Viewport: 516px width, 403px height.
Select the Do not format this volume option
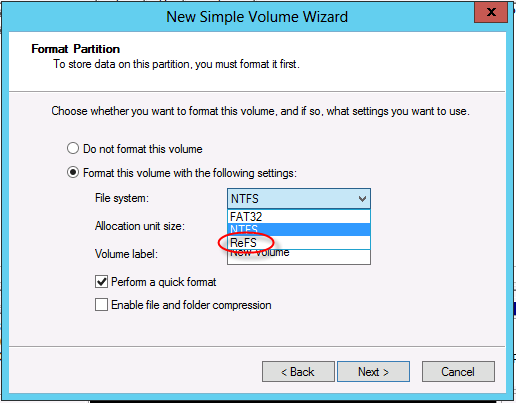click(x=73, y=148)
